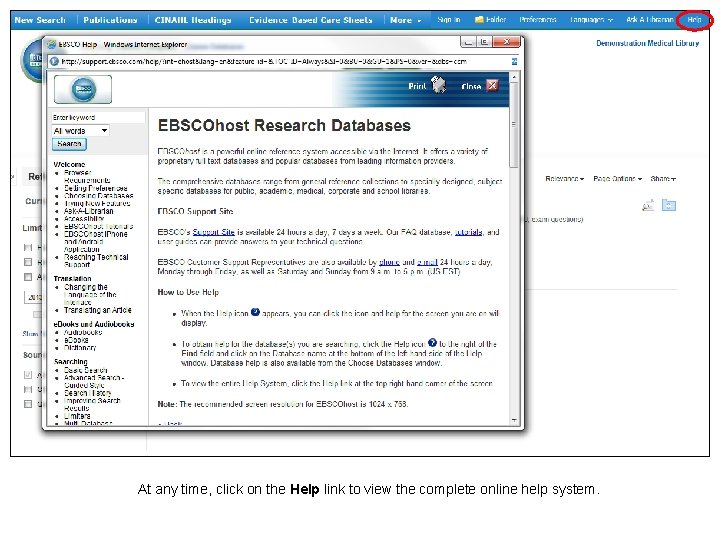Click the help window vertical scrollbar thumb
The image size is (720, 540).
tap(514, 125)
